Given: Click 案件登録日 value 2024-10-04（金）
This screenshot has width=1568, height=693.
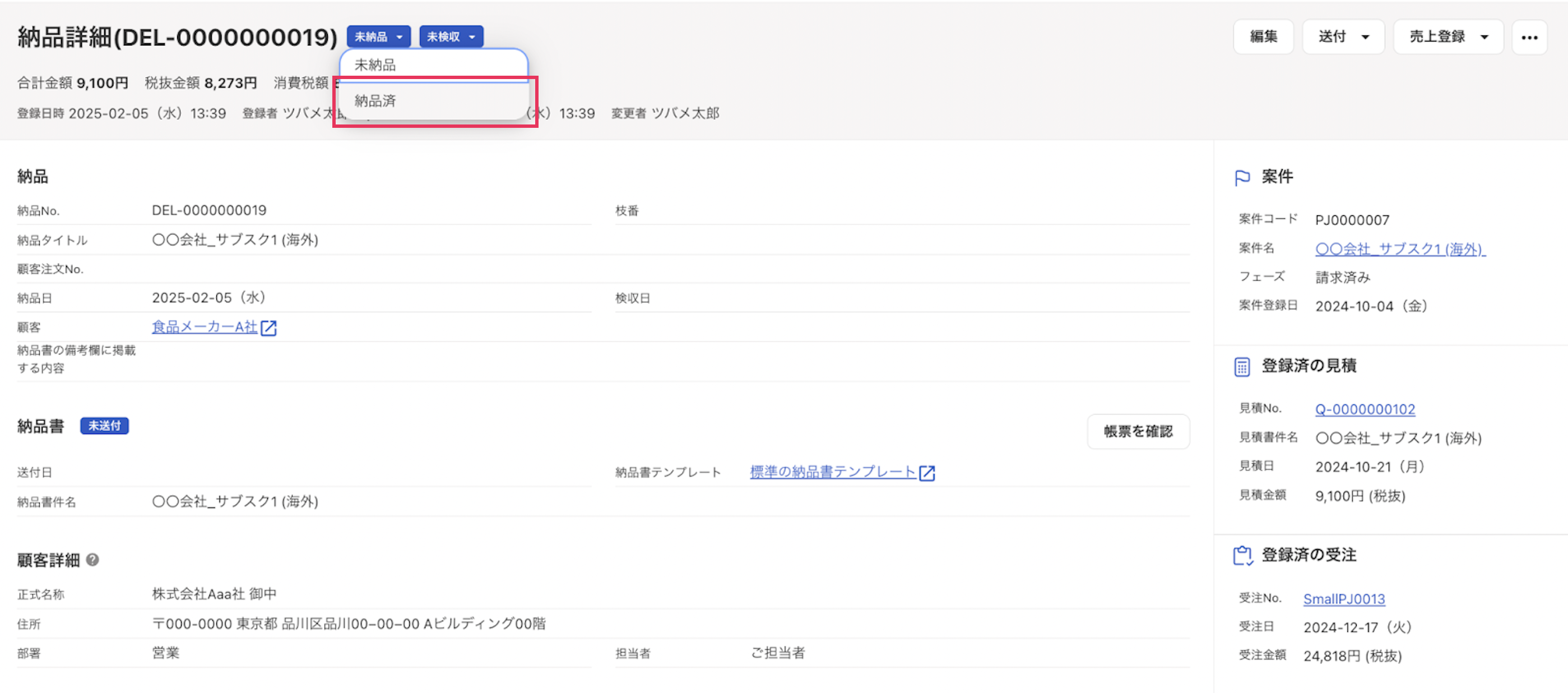Looking at the screenshot, I should (1372, 306).
